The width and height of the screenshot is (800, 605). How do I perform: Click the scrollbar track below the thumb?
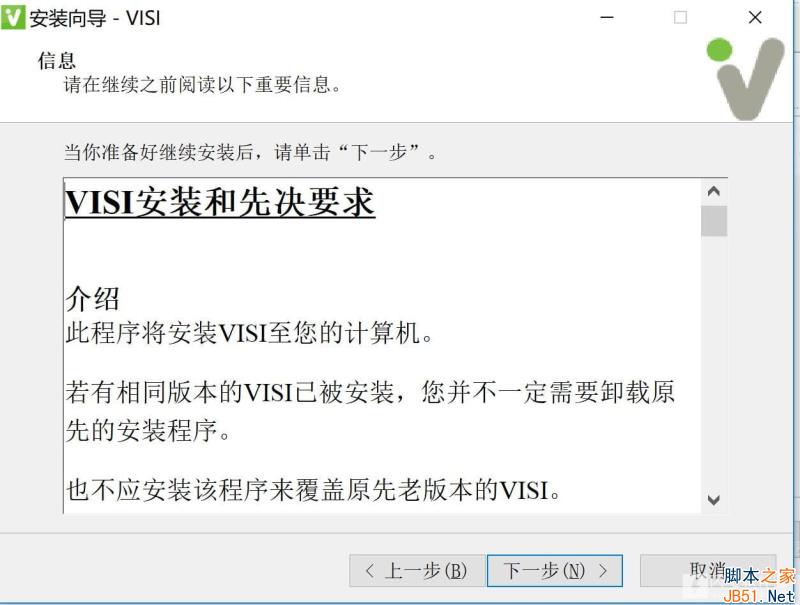714,361
